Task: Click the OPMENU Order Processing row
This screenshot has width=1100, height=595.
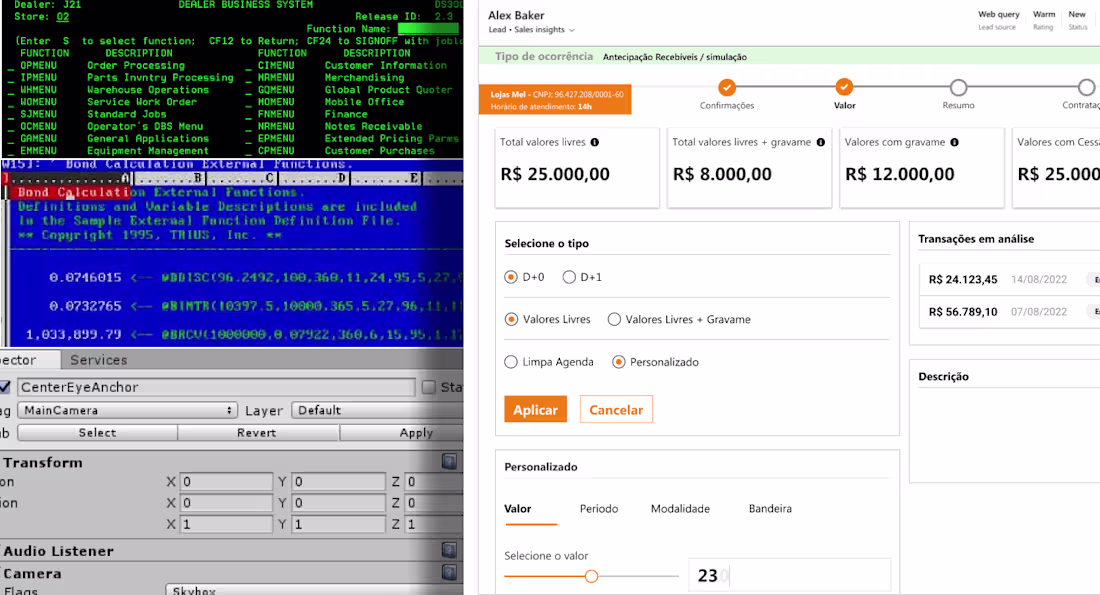Action: tap(98, 65)
